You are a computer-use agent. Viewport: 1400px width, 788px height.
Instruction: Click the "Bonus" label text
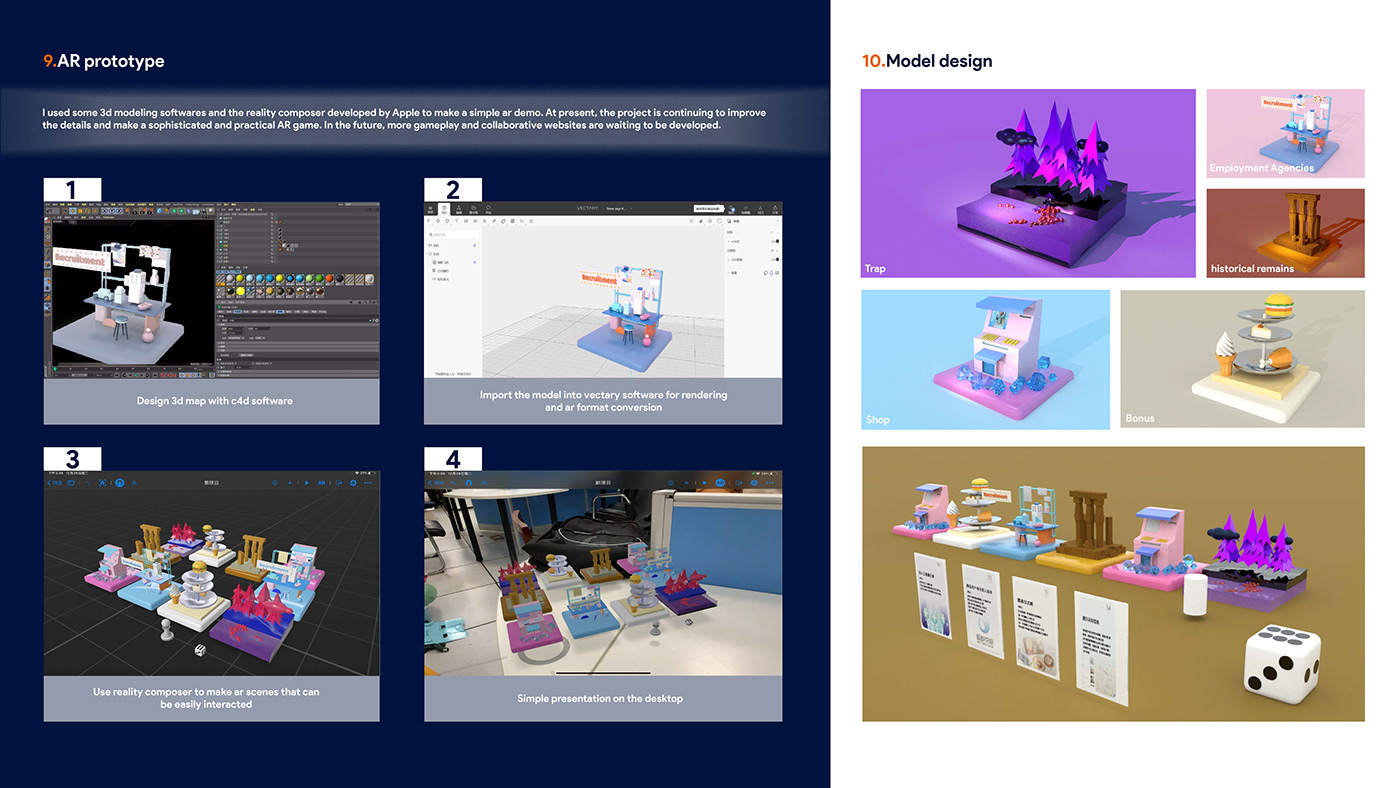tap(1140, 418)
